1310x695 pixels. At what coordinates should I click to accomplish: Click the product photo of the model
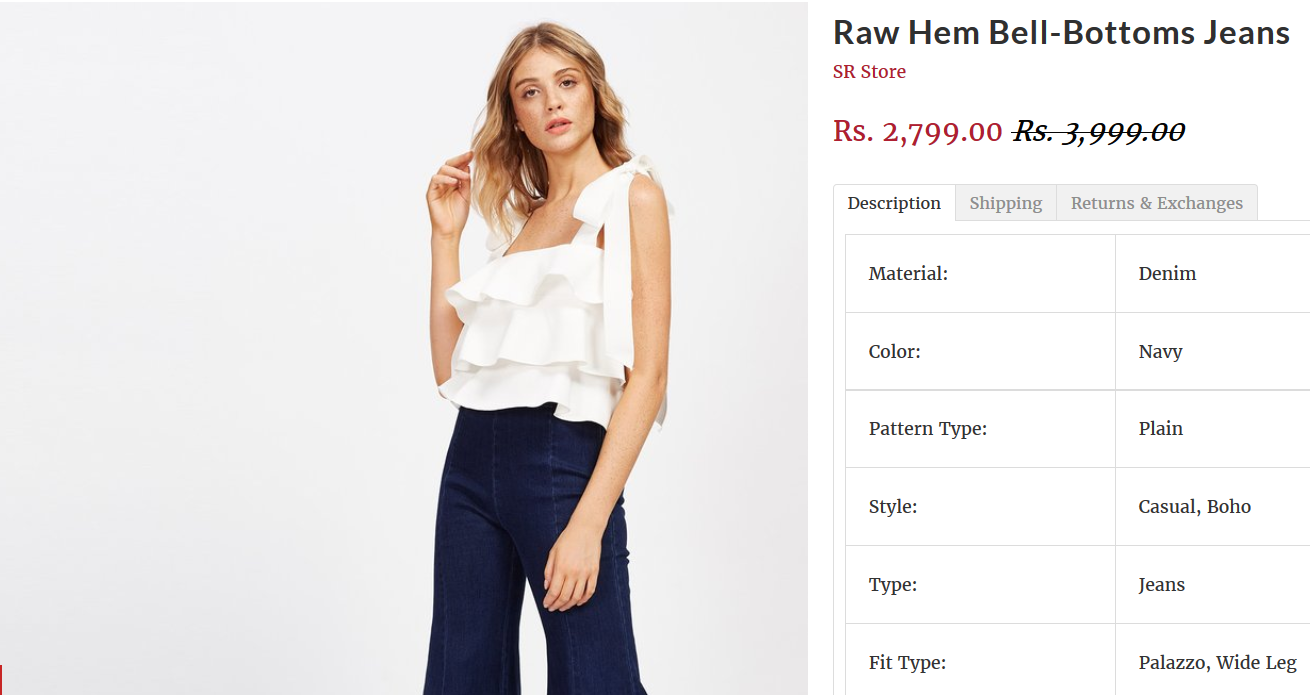(x=404, y=348)
